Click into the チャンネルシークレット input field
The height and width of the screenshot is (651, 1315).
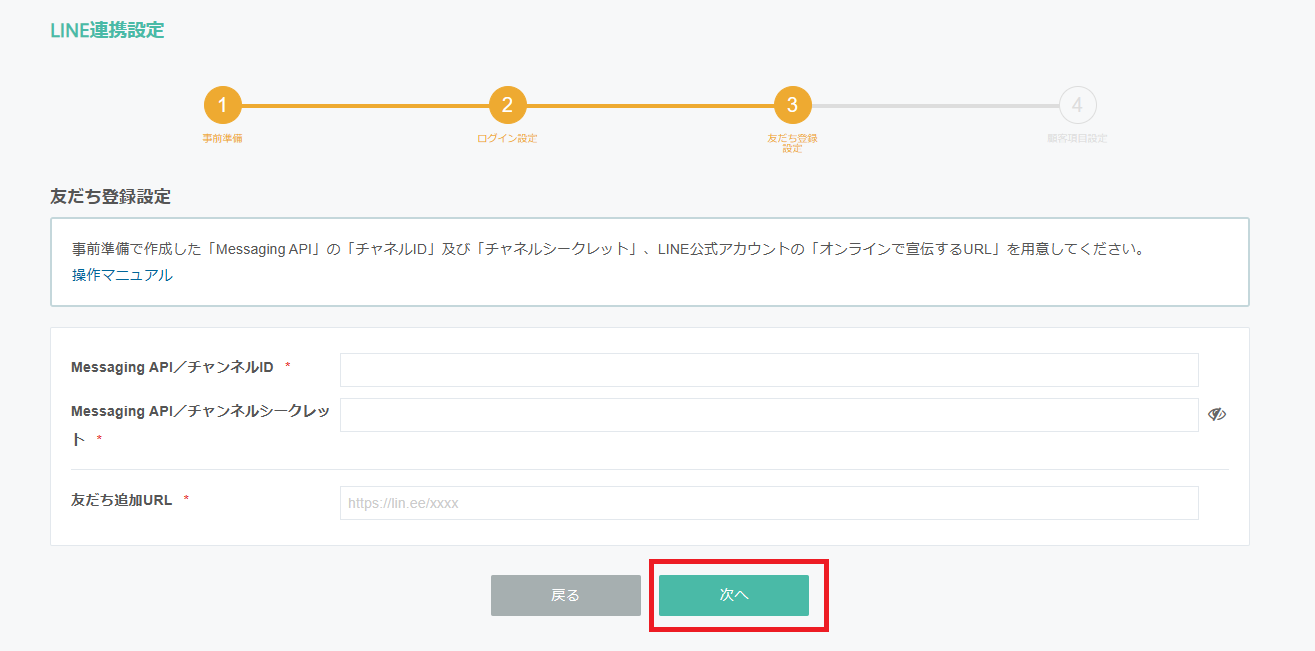coord(768,415)
